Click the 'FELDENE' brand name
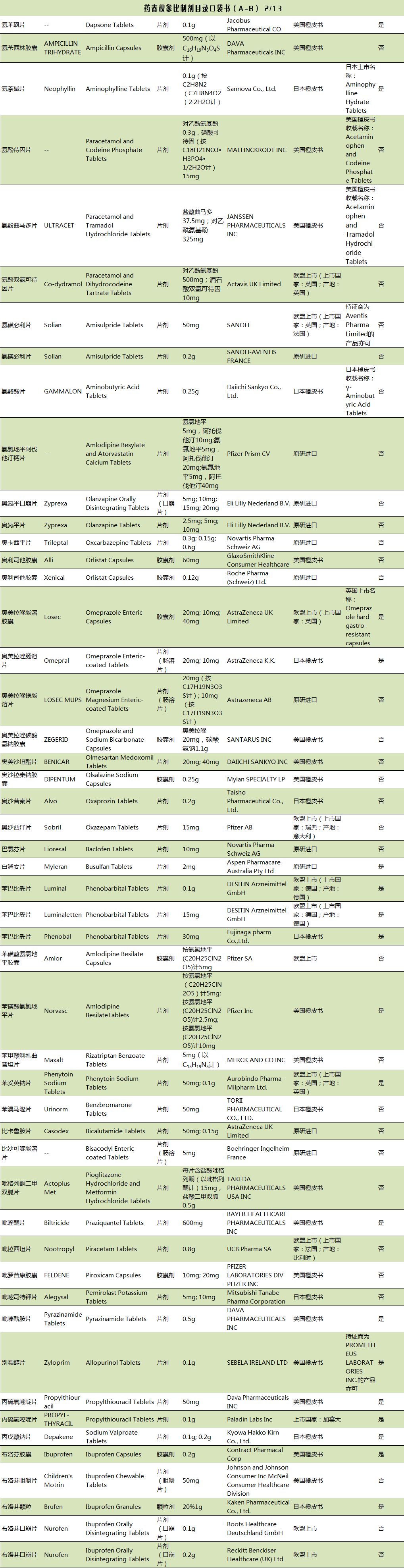The height and width of the screenshot is (1568, 404). (57, 1275)
